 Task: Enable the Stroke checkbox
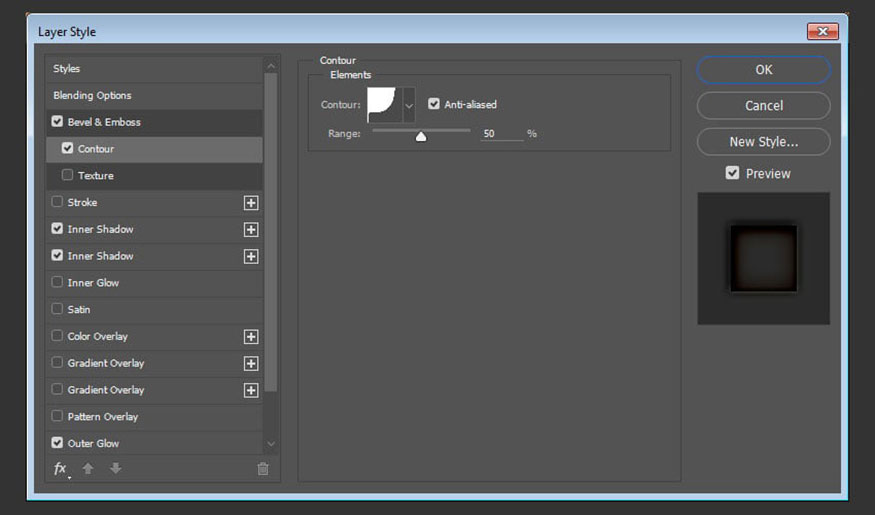pos(57,201)
